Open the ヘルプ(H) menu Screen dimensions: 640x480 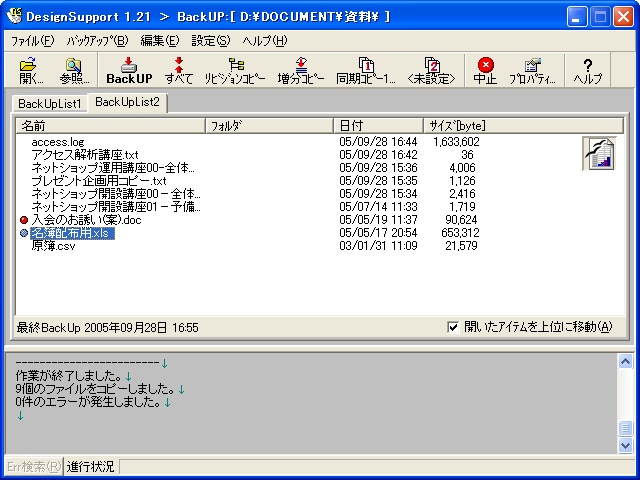pyautogui.click(x=264, y=41)
